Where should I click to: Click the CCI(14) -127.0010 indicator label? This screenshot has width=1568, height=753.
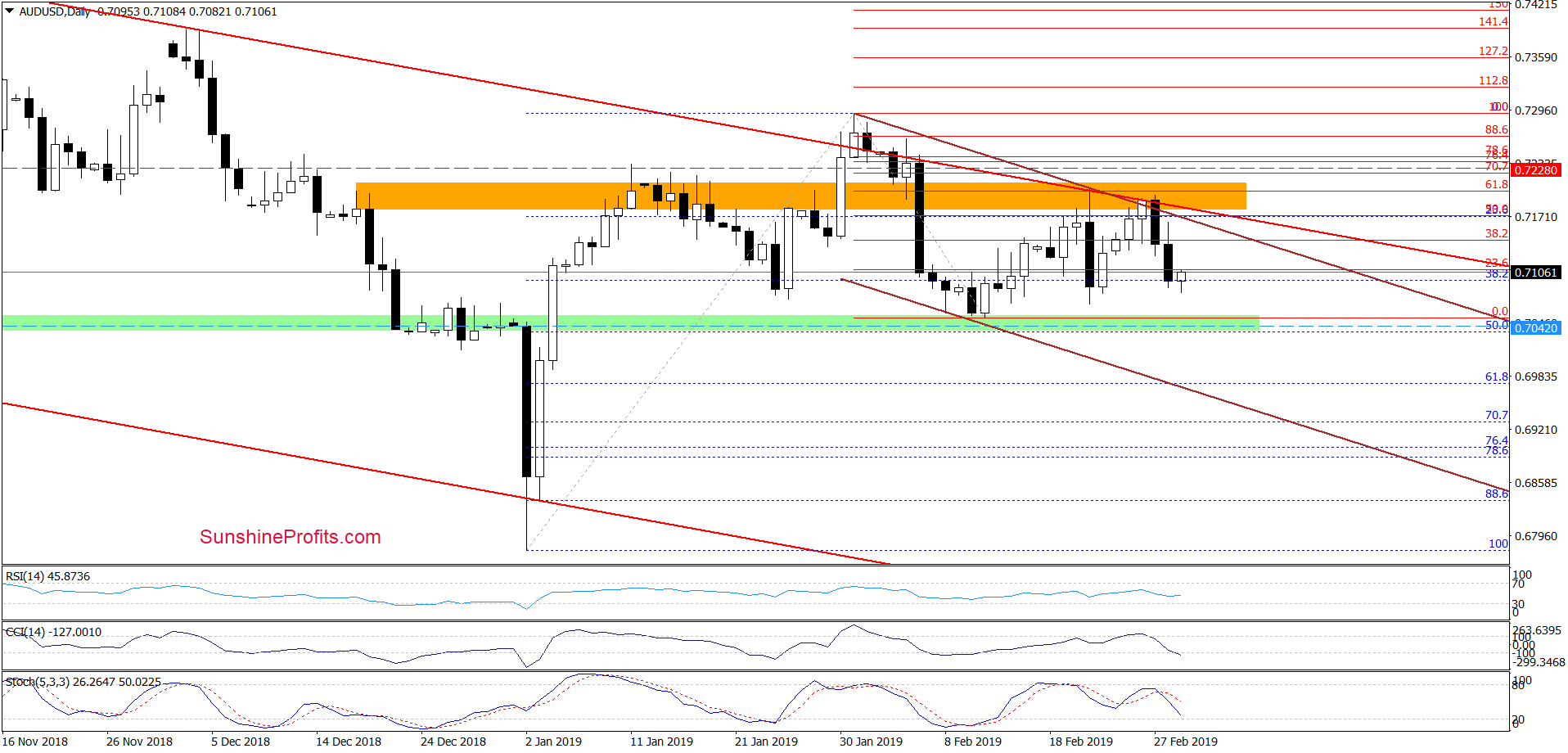(53, 632)
